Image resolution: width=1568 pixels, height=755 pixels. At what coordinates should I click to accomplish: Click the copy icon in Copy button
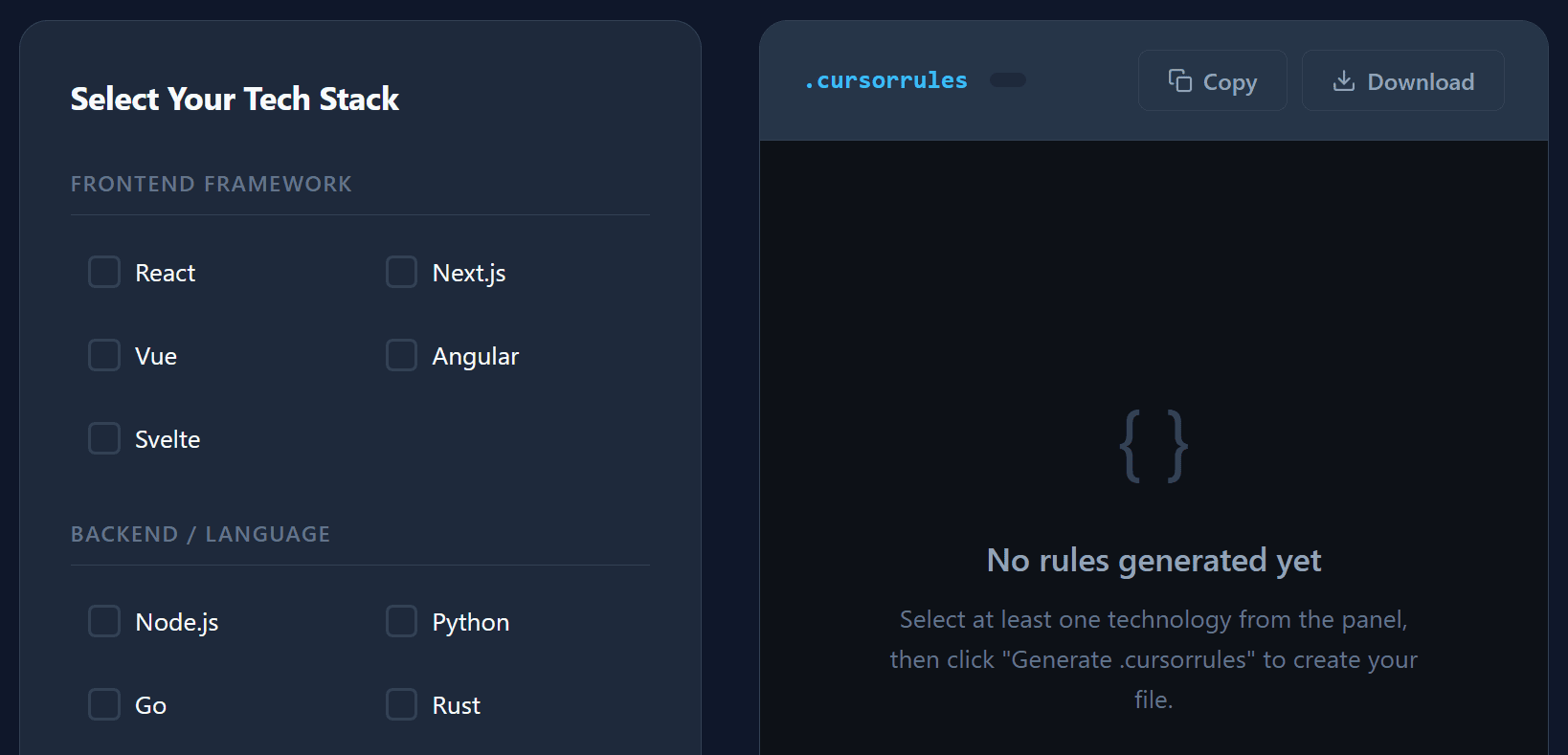coord(1179,80)
